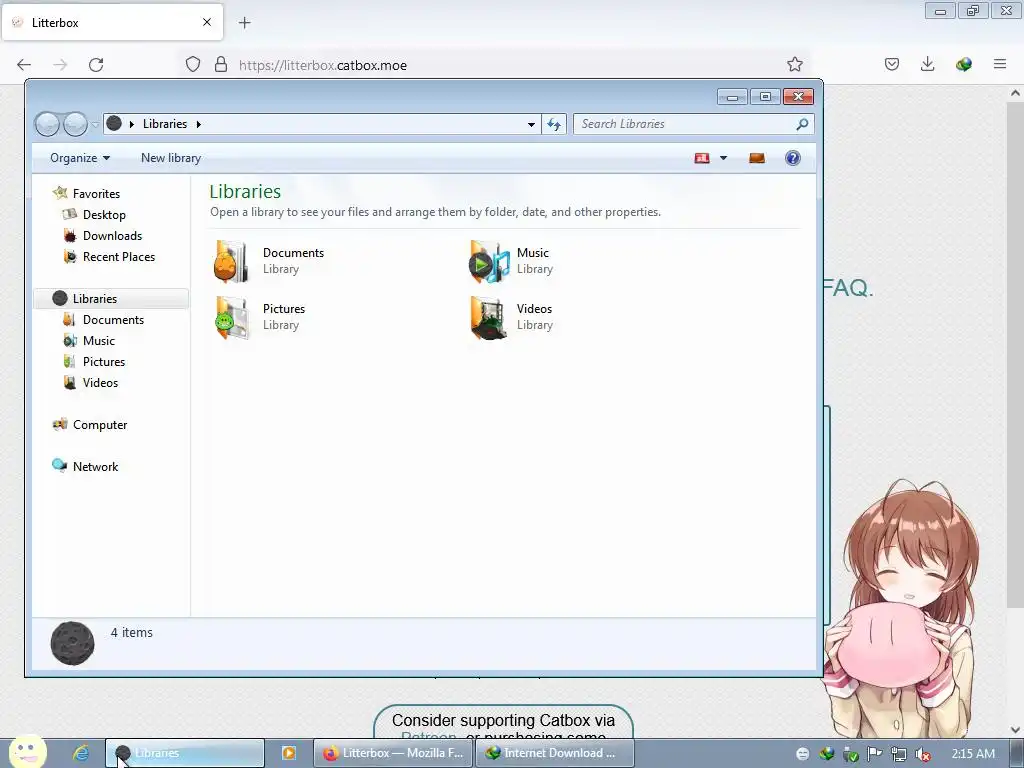The image size is (1024, 768).
Task: Click IDM extension icon in Firefox toolbar
Action: coord(963,64)
